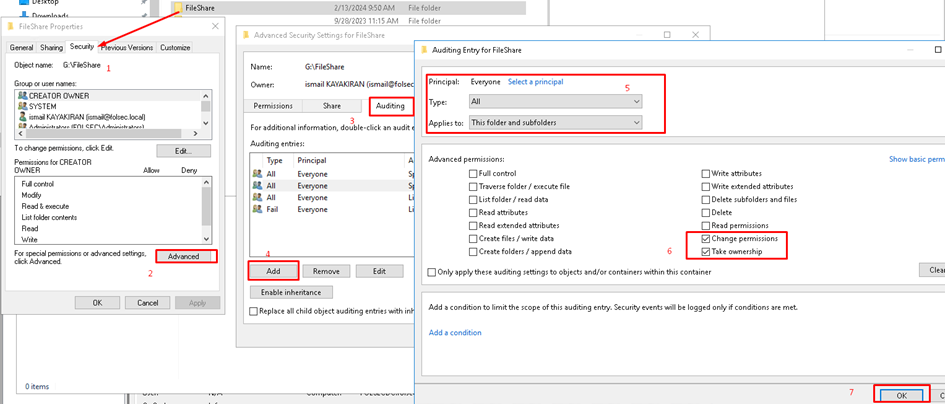945x404 pixels.
Task: Uncheck the Take ownership checkbox
Action: (x=708, y=252)
